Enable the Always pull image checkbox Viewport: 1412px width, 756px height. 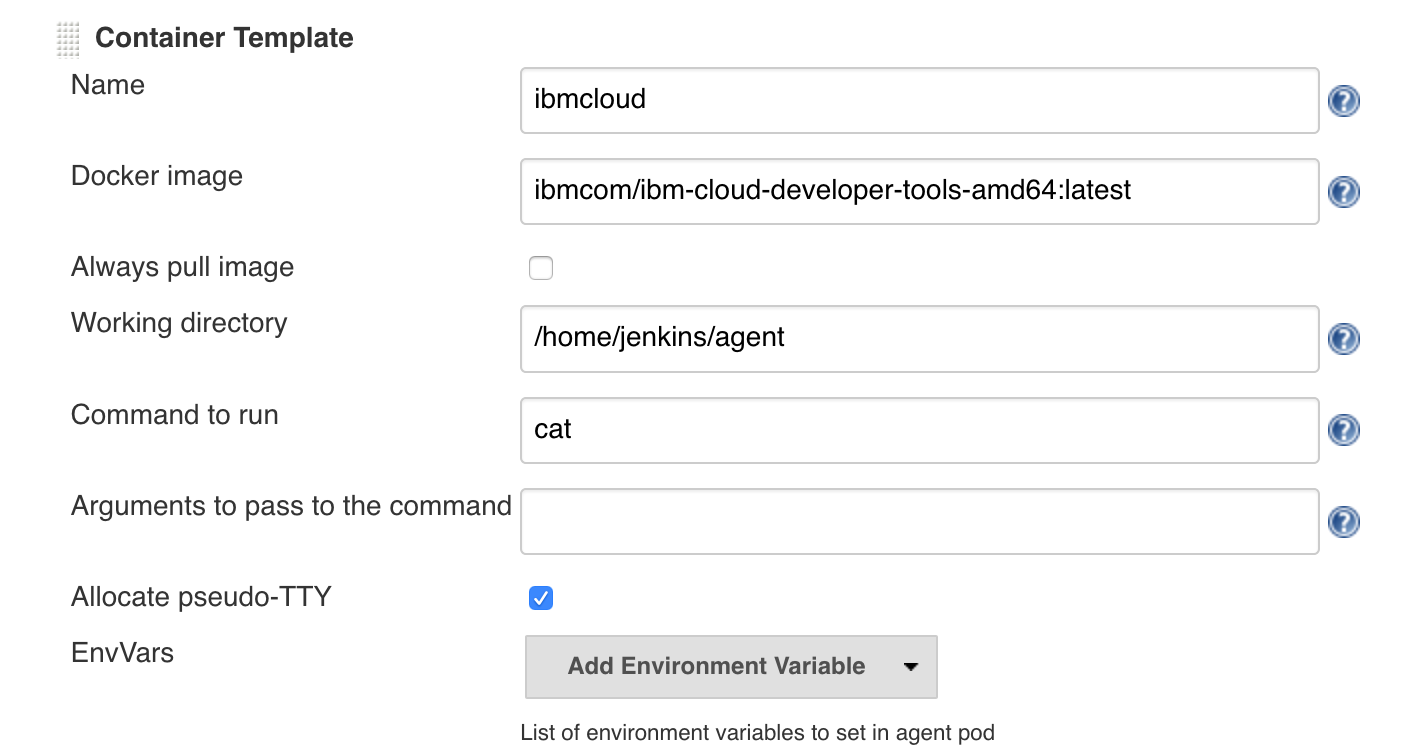pyautogui.click(x=541, y=268)
